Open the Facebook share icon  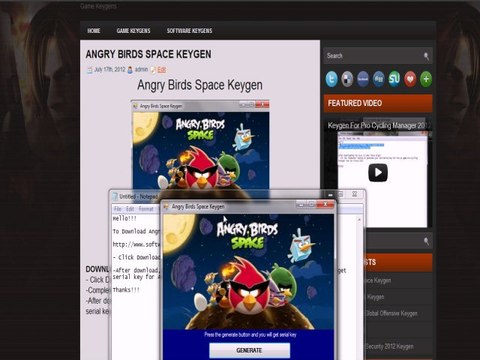[363, 79]
